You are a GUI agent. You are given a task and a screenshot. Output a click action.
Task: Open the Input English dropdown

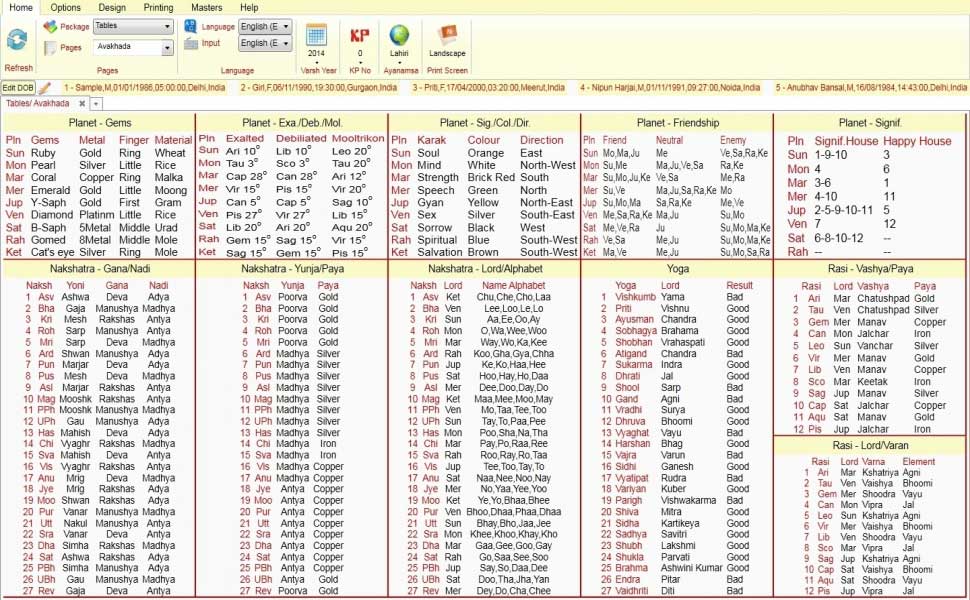point(286,43)
